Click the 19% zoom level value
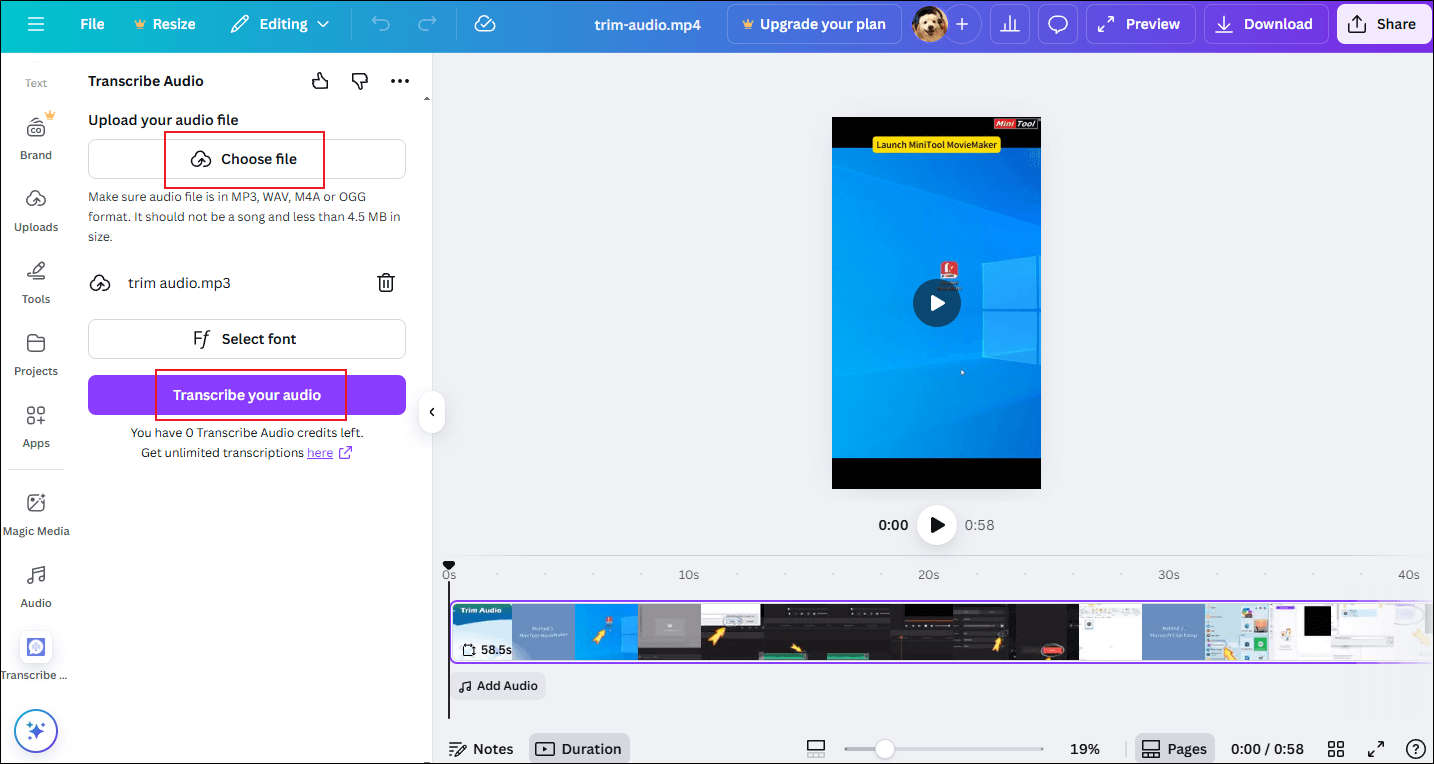 click(x=1085, y=749)
